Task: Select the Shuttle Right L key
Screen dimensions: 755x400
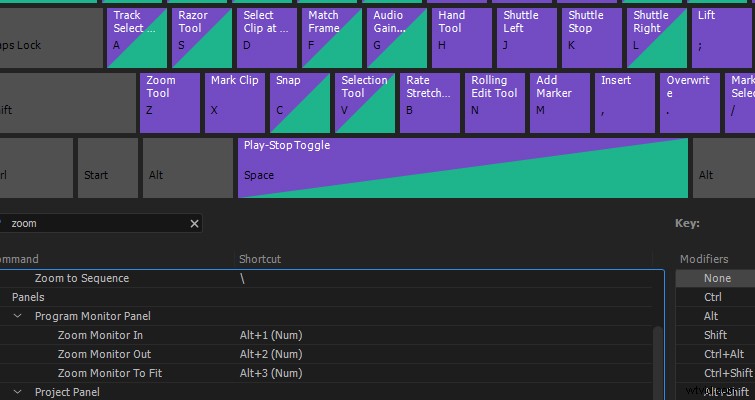Action: tap(657, 38)
